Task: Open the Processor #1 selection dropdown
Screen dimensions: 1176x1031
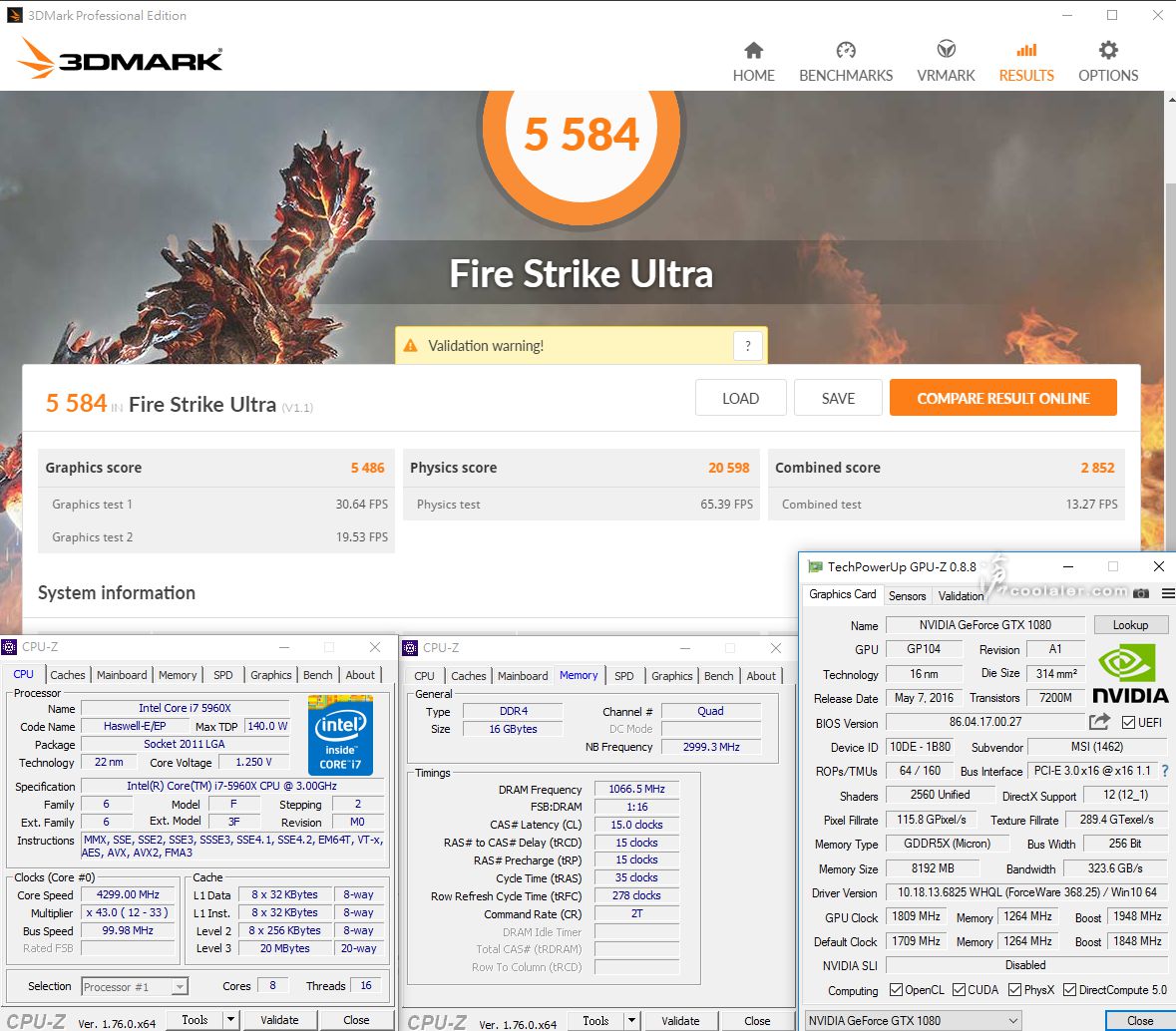Action: (x=135, y=987)
